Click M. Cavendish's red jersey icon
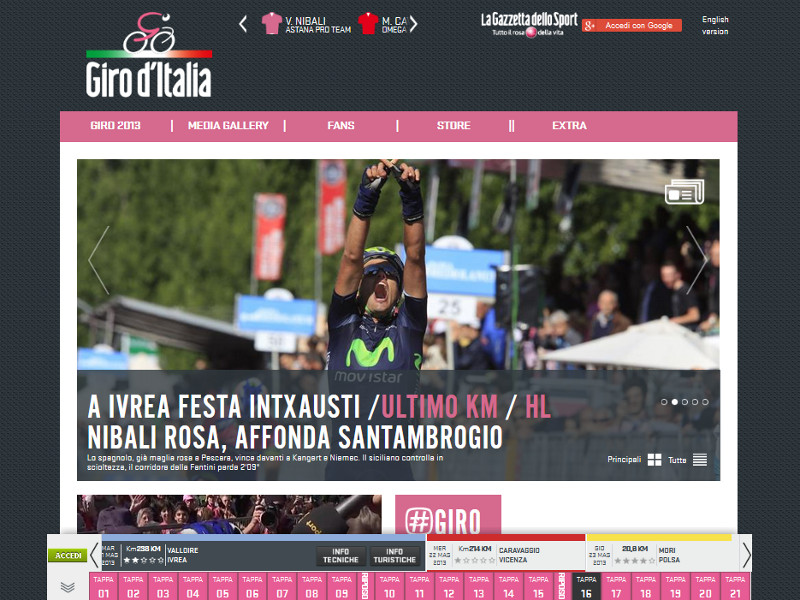The image size is (800, 600). (x=368, y=24)
